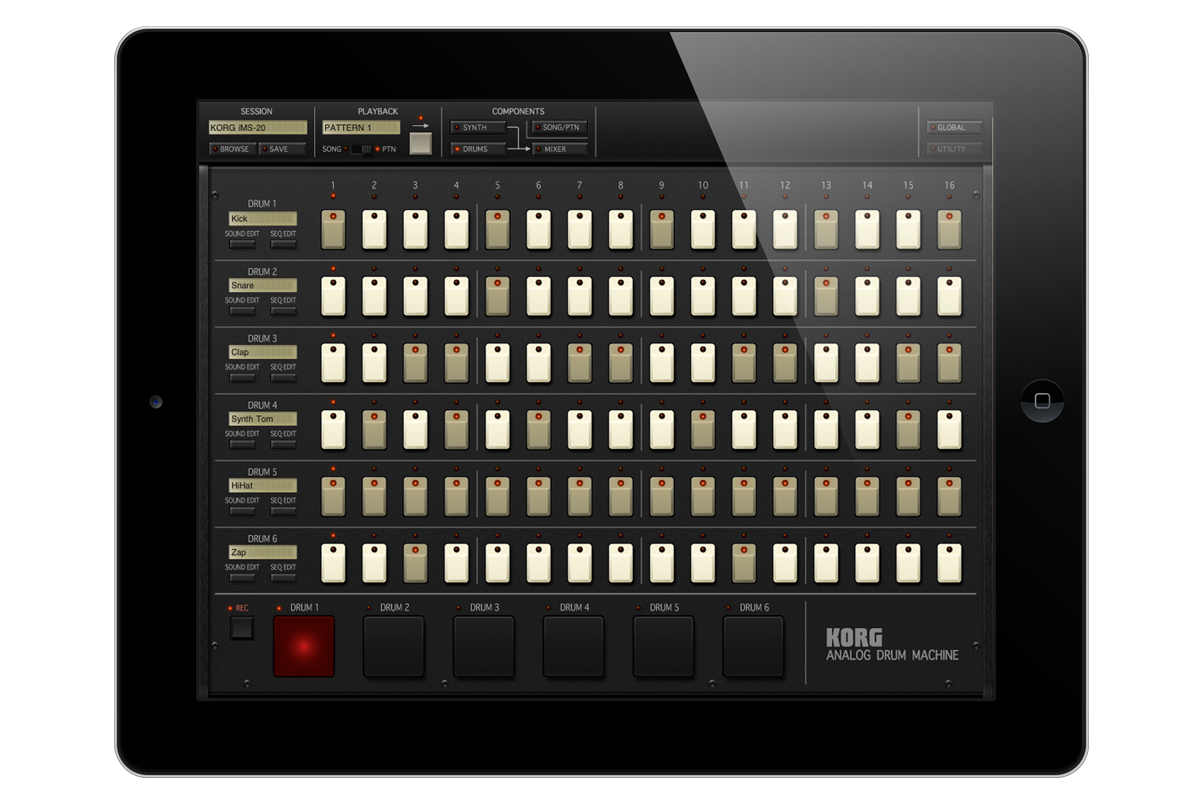Toggle Synth Tom step 2
The height and width of the screenshot is (800, 1200).
tap(374, 430)
